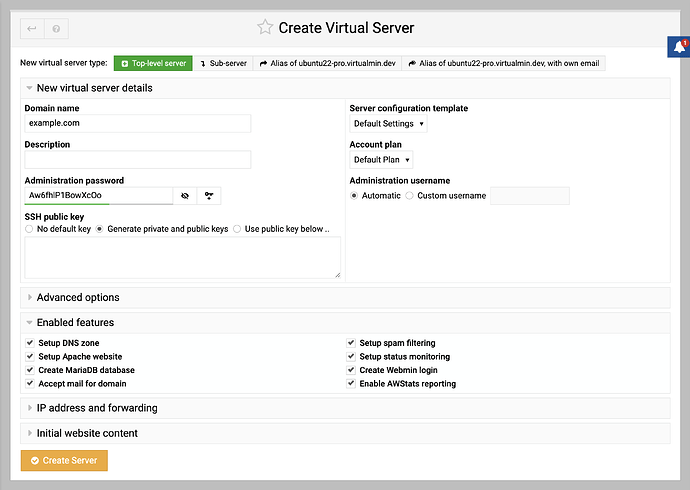Image resolution: width=690 pixels, height=490 pixels.
Task: Open the Account plan dropdown
Action: click(x=381, y=160)
